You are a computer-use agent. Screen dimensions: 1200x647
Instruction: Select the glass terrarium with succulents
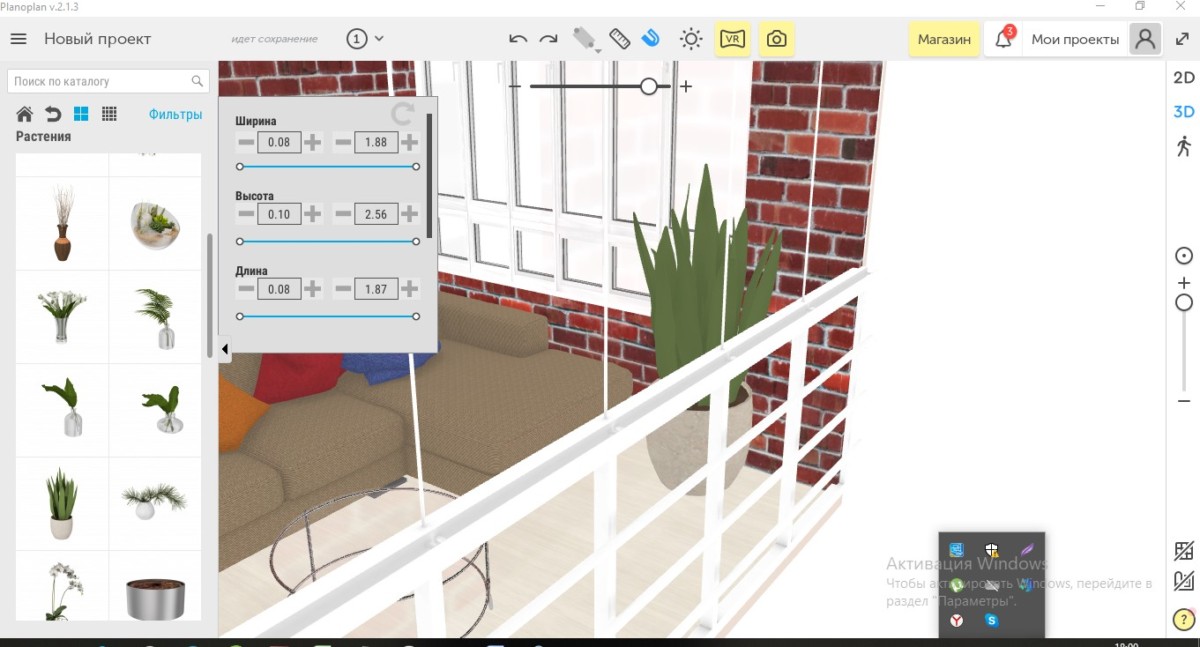155,223
